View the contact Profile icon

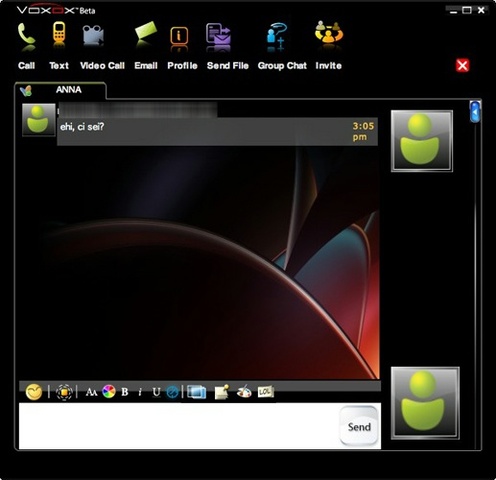pyautogui.click(x=179, y=36)
